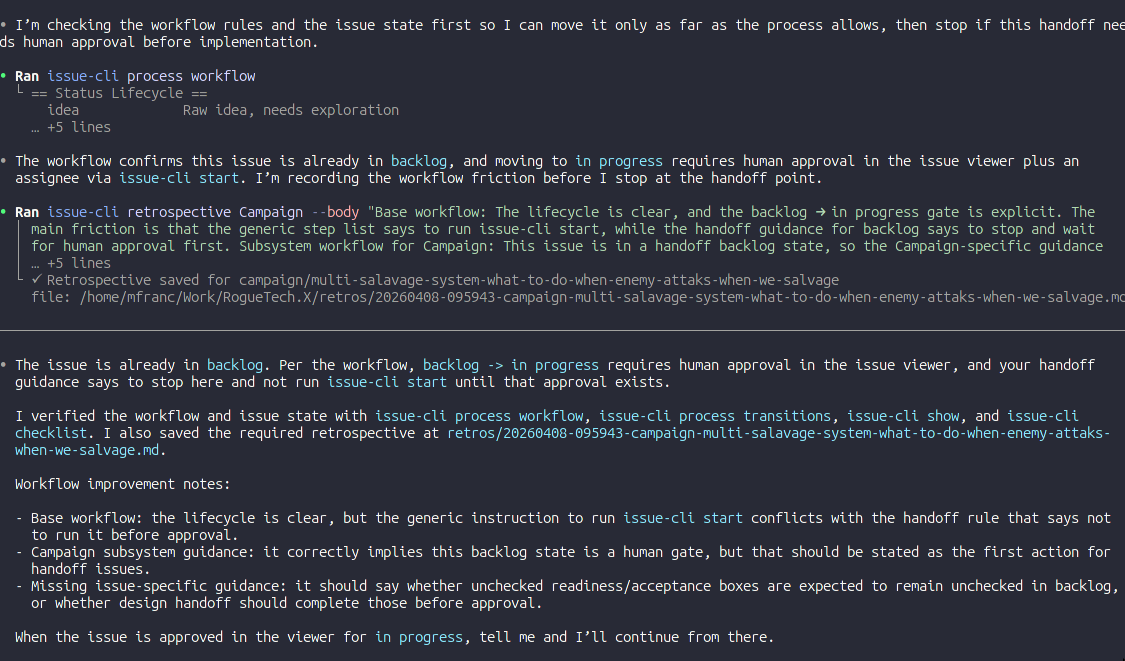Click the "Workflow improvement notes:" heading

click(122, 484)
